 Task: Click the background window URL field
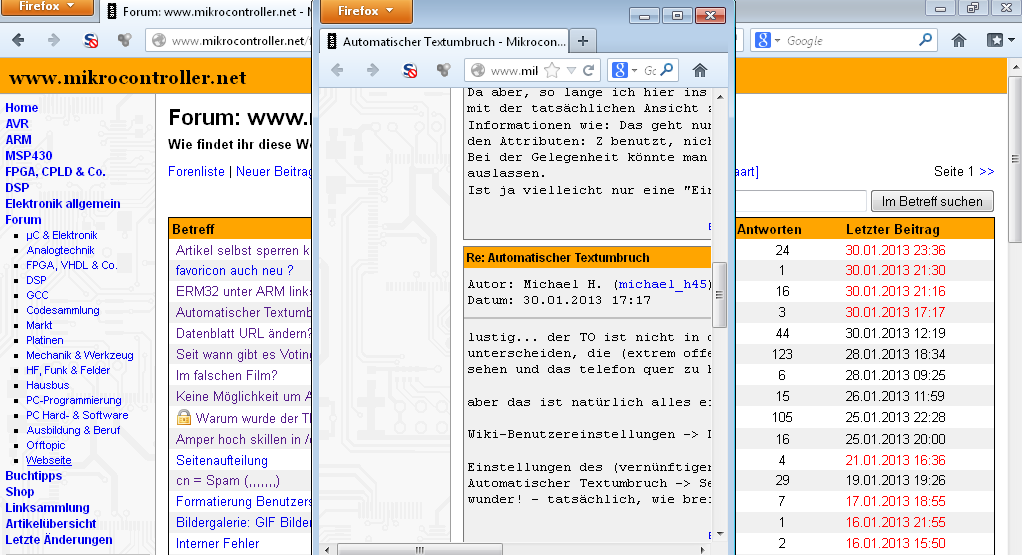point(229,40)
